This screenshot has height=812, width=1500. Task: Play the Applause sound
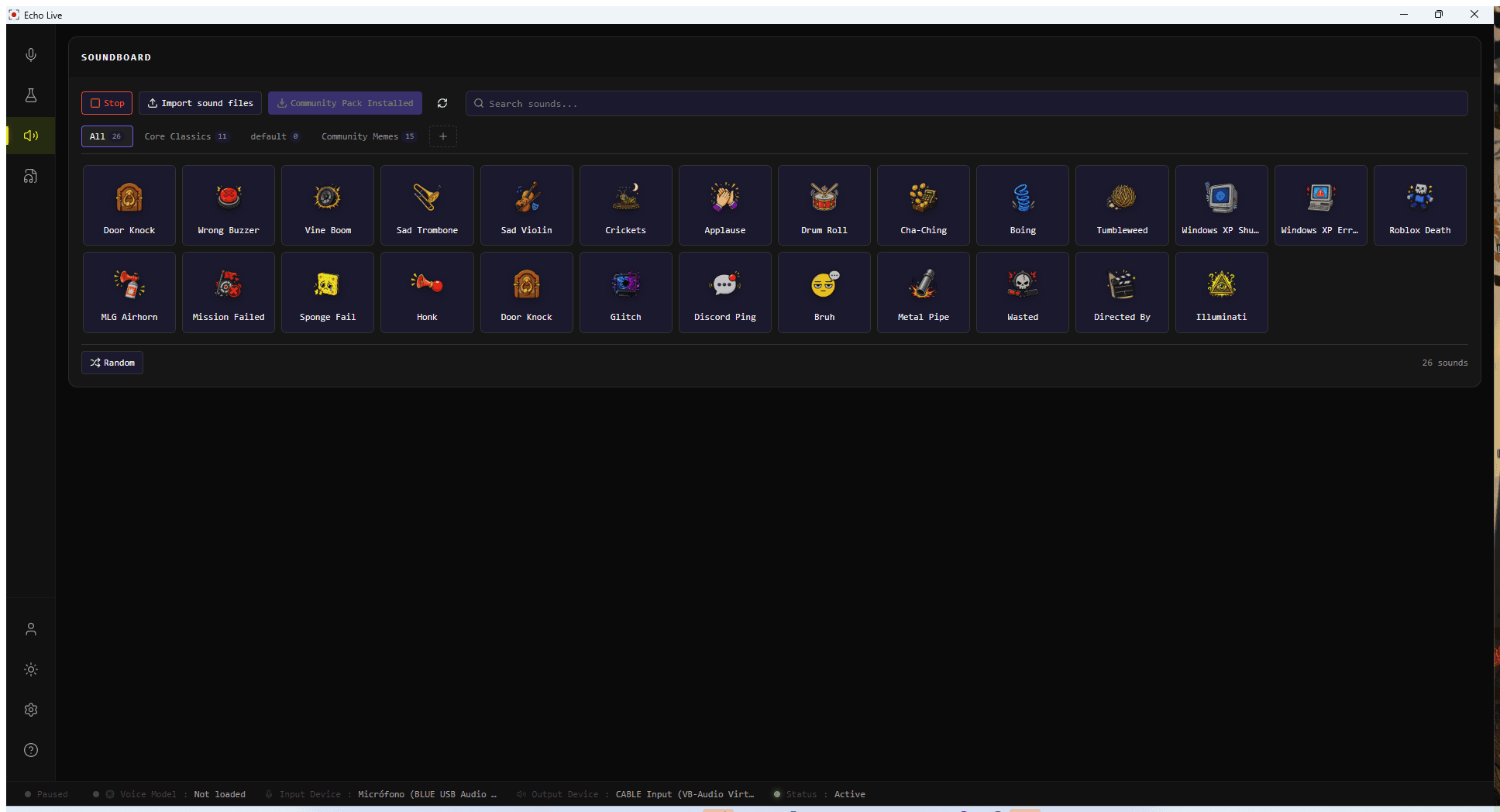tap(725, 205)
